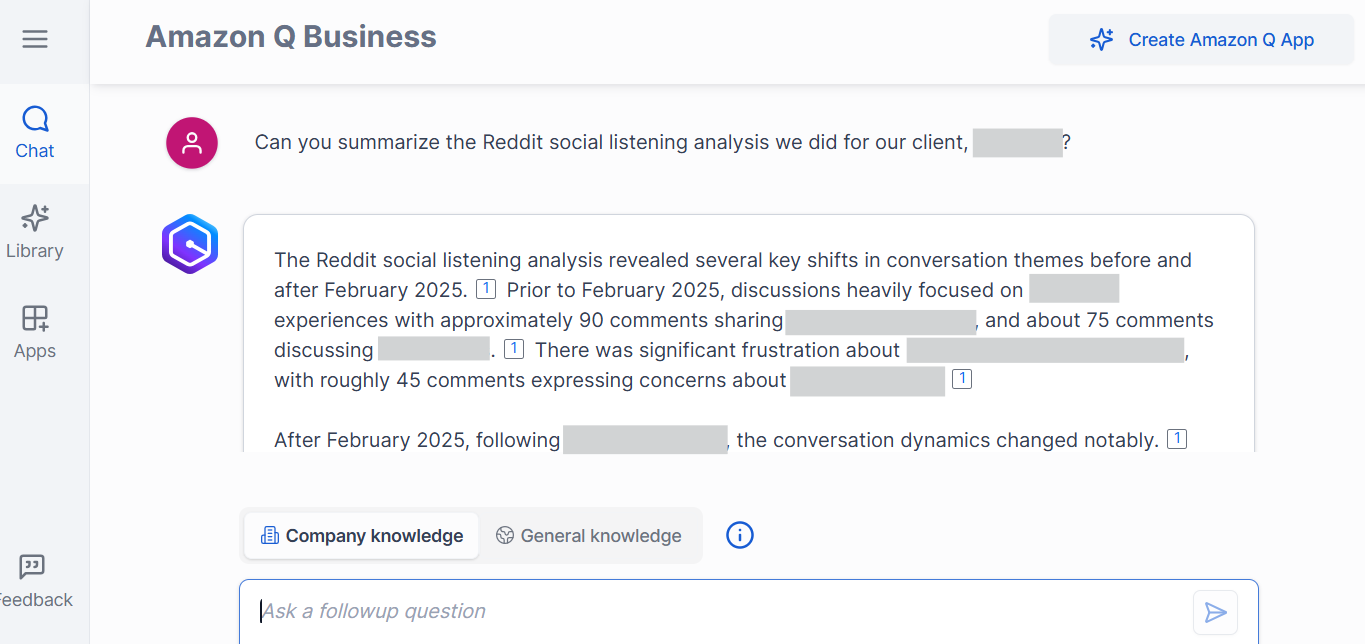This screenshot has height=644, width=1365.
Task: Open citation 1 after 'changed notably.'
Action: (x=1177, y=439)
